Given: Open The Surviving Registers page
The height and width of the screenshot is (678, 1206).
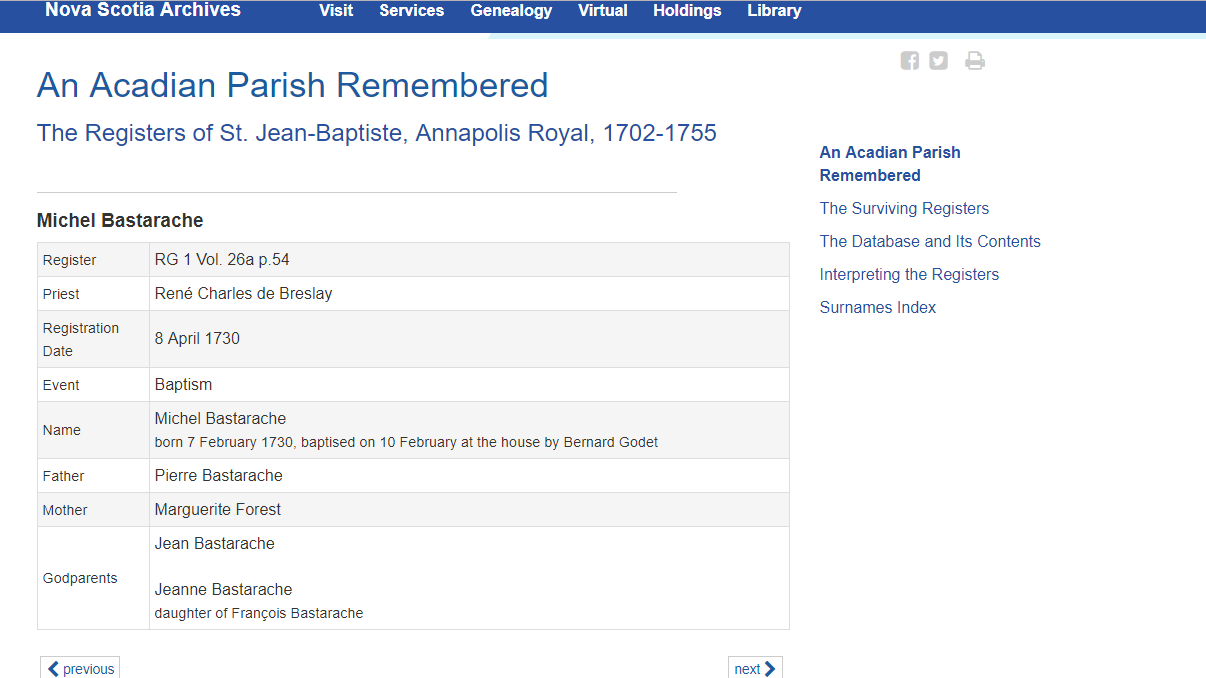Looking at the screenshot, I should [904, 208].
